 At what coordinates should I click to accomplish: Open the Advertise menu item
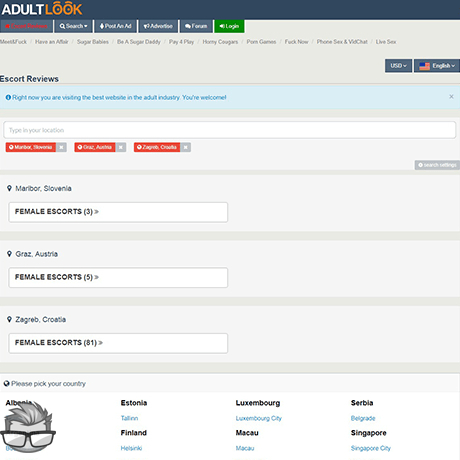pyautogui.click(x=158, y=26)
